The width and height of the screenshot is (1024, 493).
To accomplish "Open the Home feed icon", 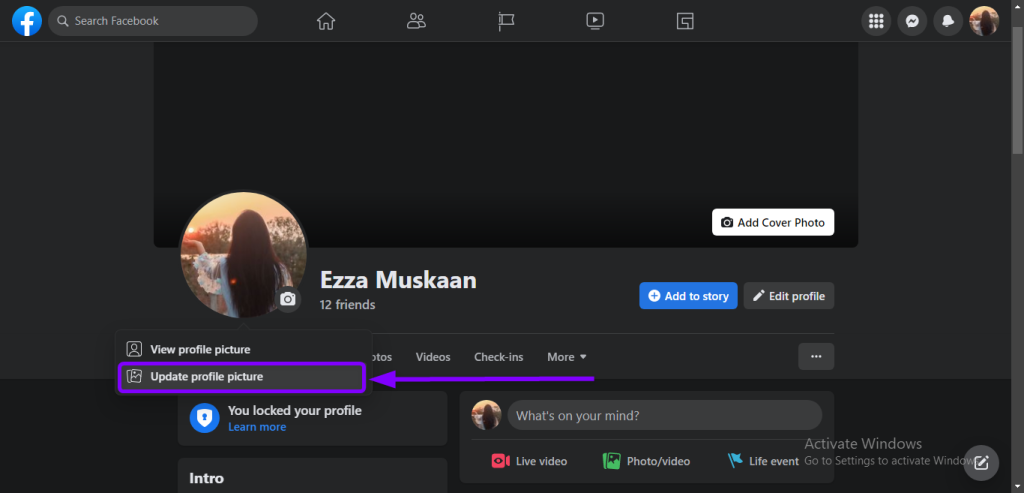I will click(x=326, y=21).
